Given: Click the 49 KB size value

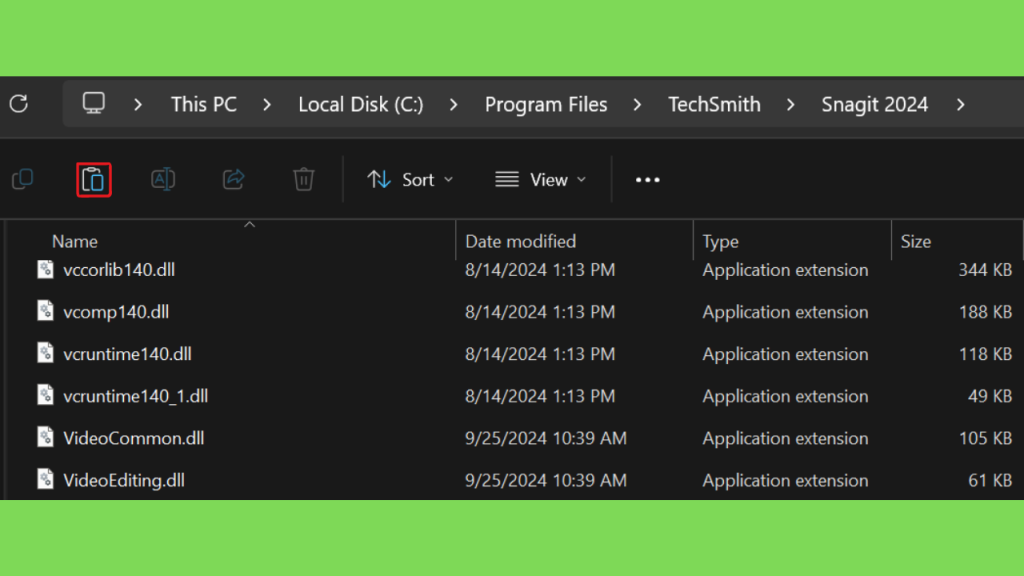Looking at the screenshot, I should pos(989,396).
